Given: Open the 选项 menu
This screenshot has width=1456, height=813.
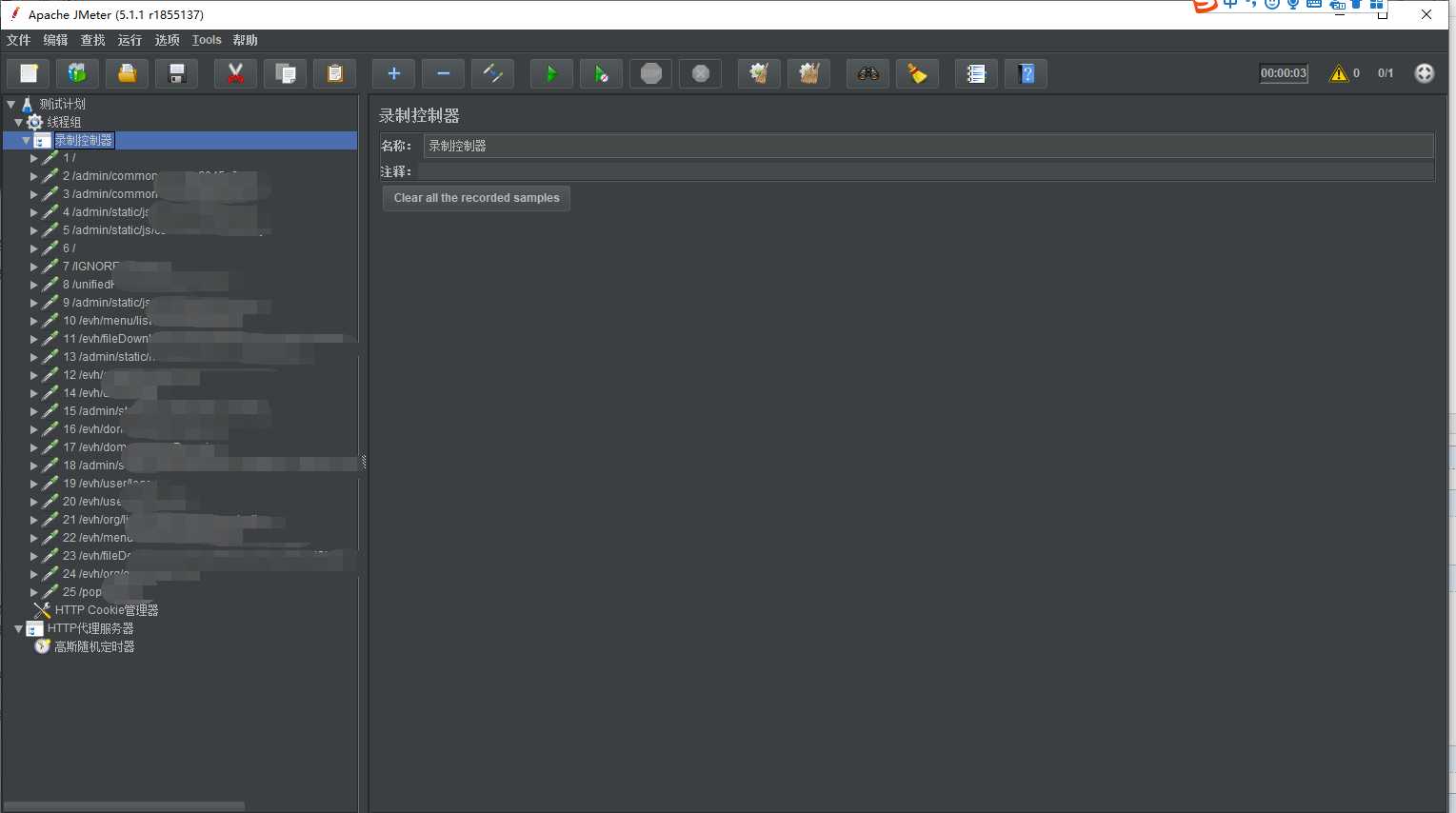Looking at the screenshot, I should (167, 40).
